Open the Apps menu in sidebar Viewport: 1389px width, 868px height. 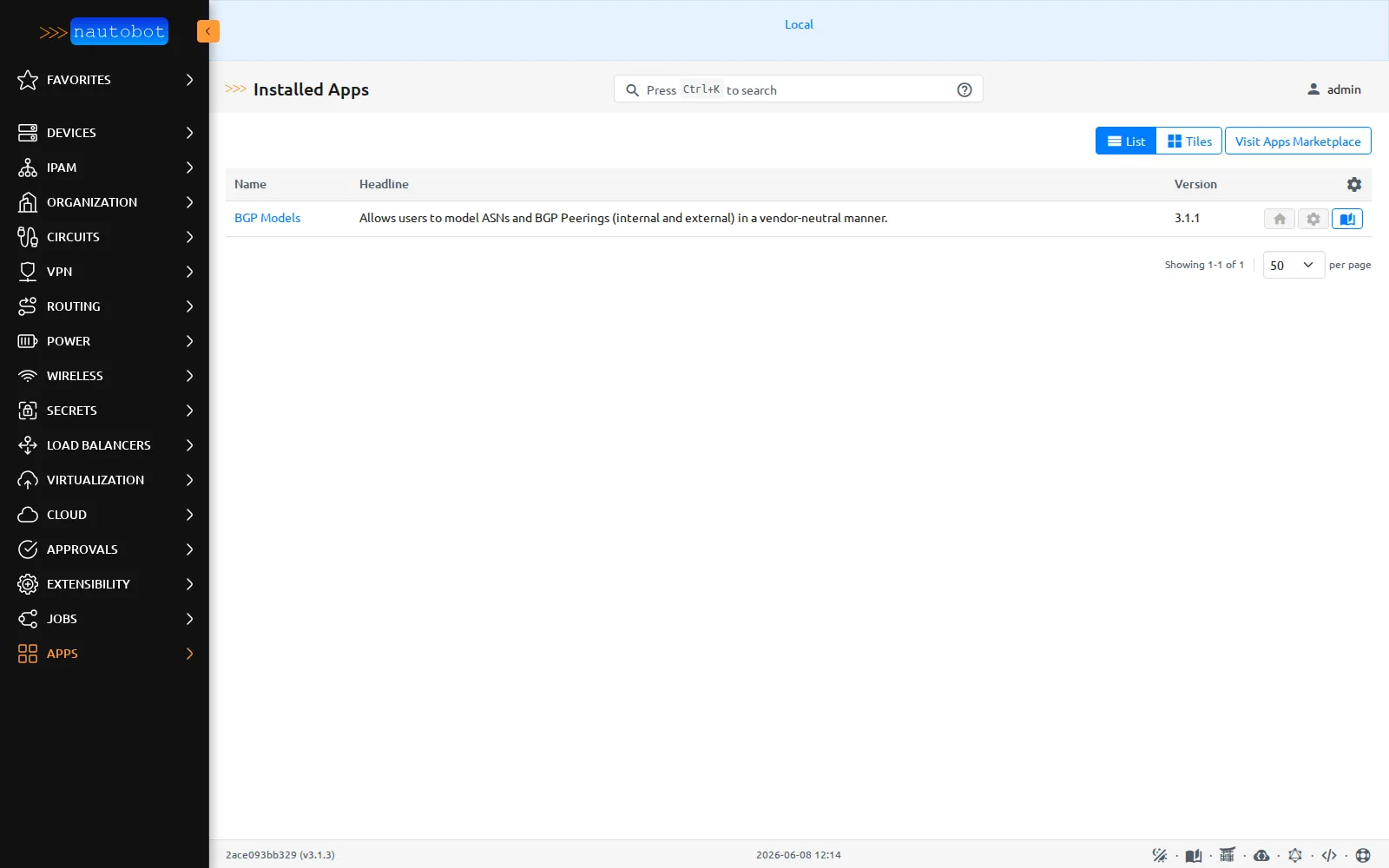click(x=104, y=654)
